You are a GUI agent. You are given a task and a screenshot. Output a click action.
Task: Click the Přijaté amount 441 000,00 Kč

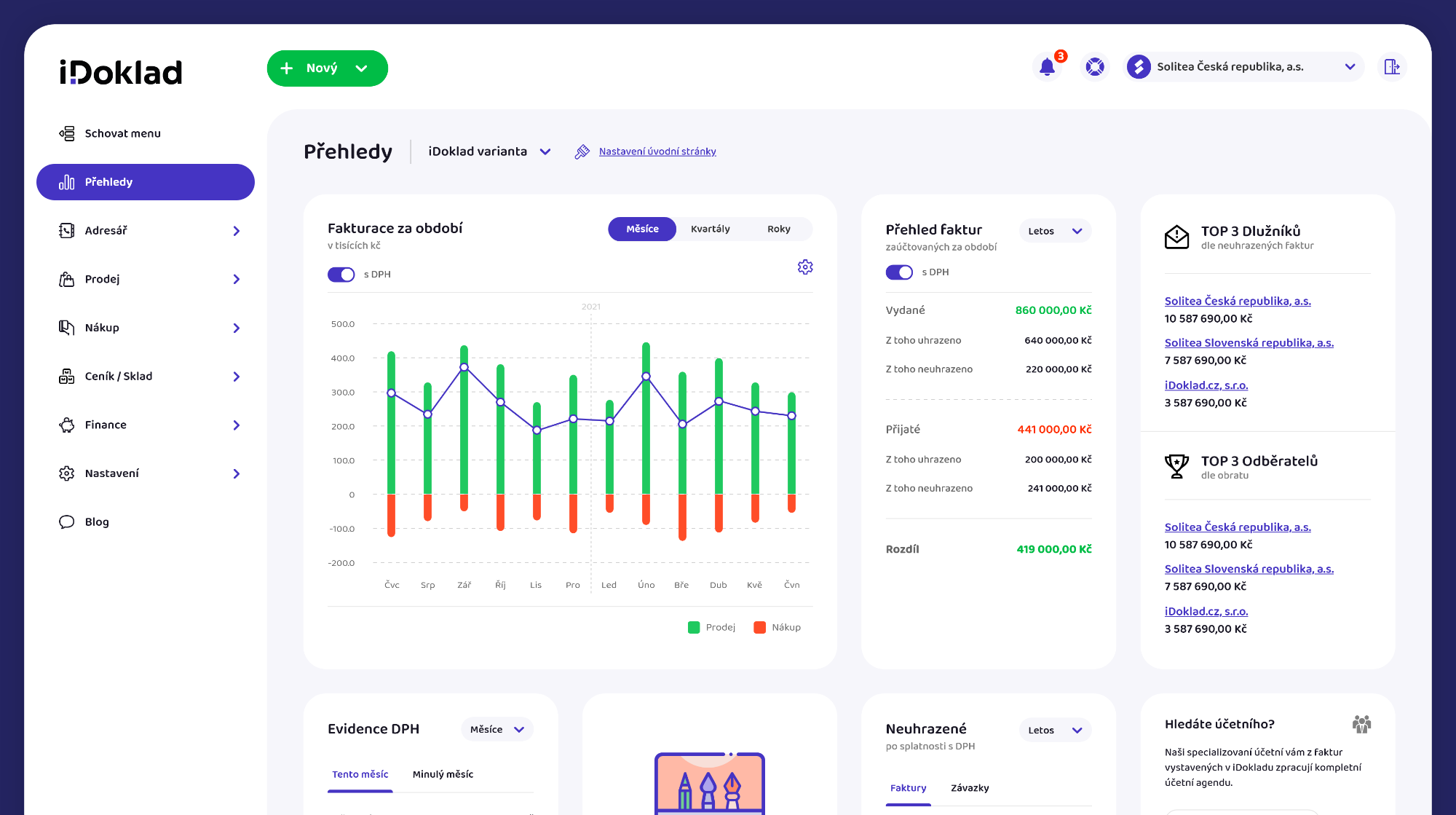click(x=1054, y=430)
